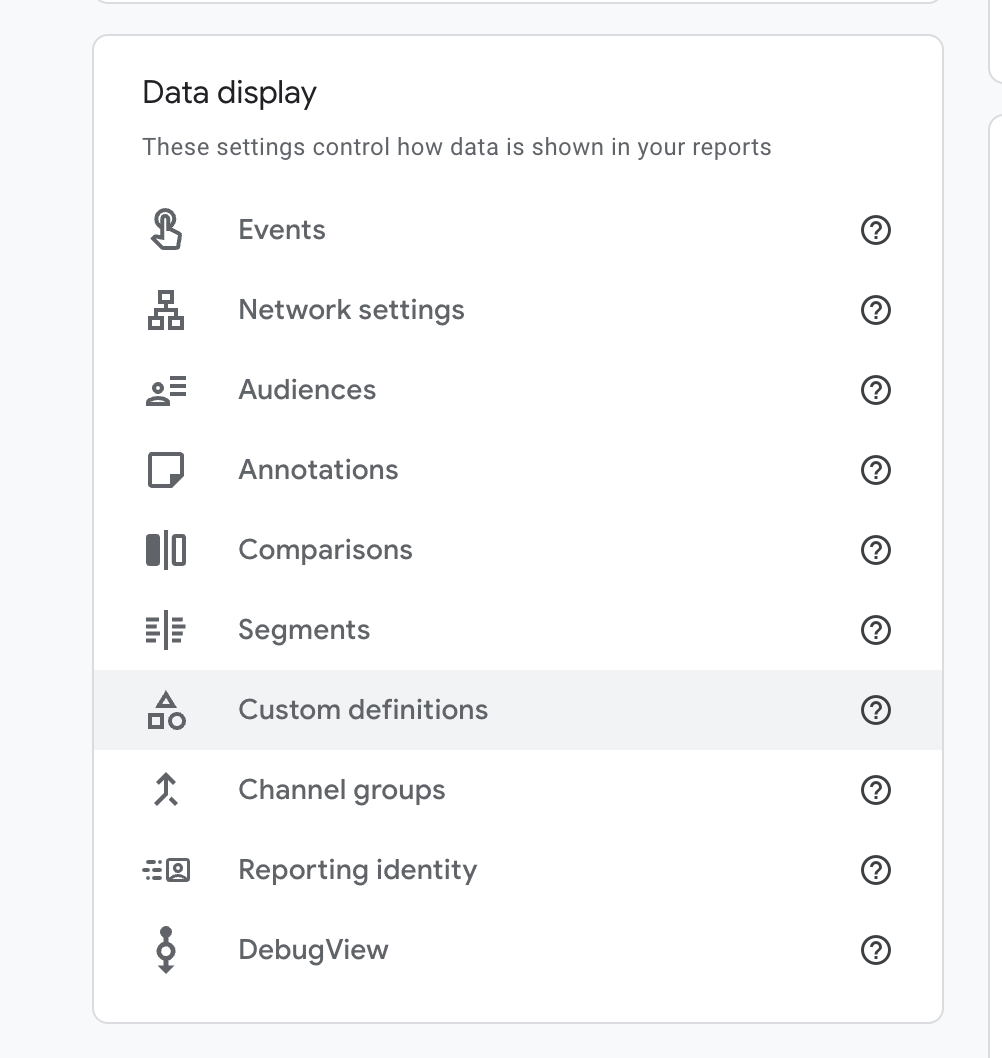Viewport: 1002px width, 1058px height.
Task: Click the DebugView icon
Action: [x=166, y=950]
